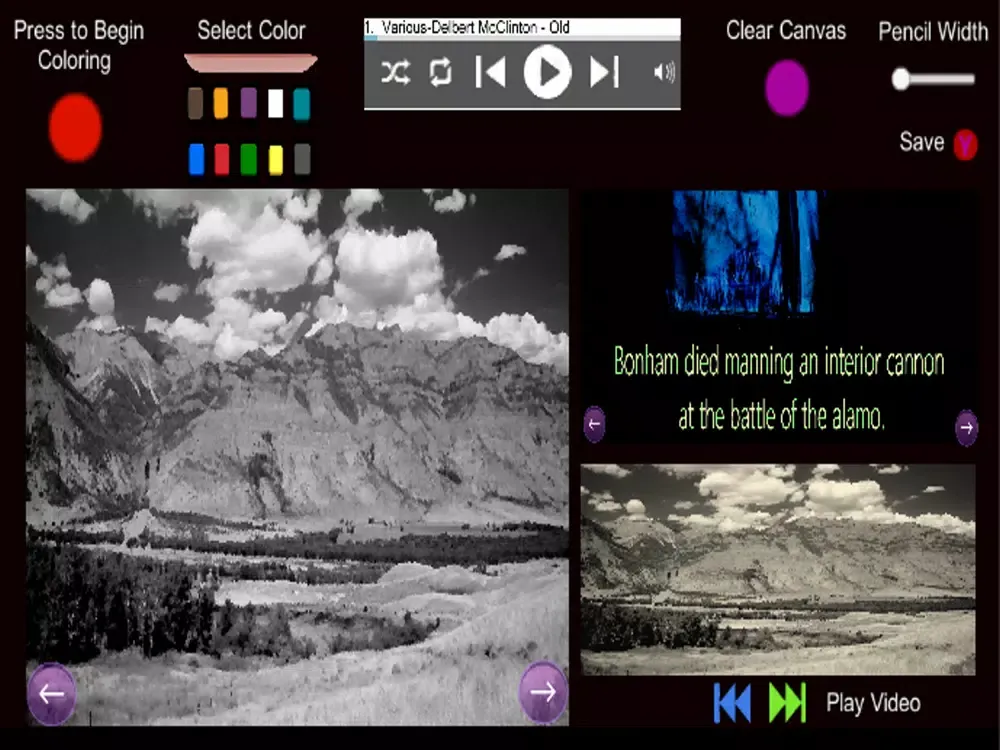Click the Bonham died manning cannon text
The width and height of the screenshot is (1000, 750).
779,389
